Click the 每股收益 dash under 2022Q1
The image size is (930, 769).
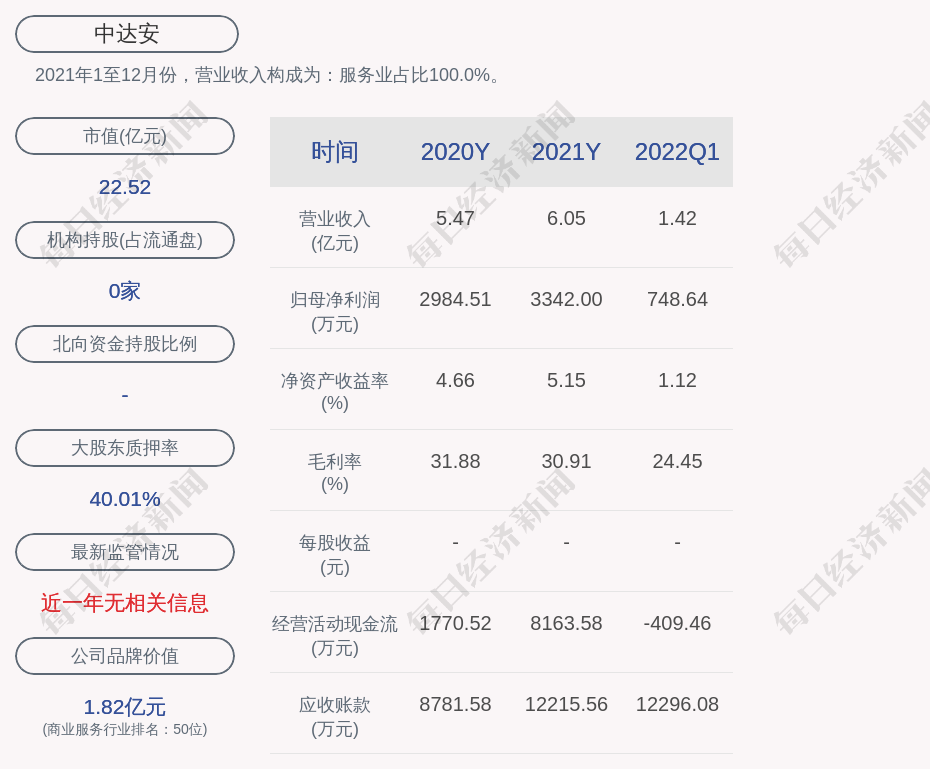click(x=677, y=543)
